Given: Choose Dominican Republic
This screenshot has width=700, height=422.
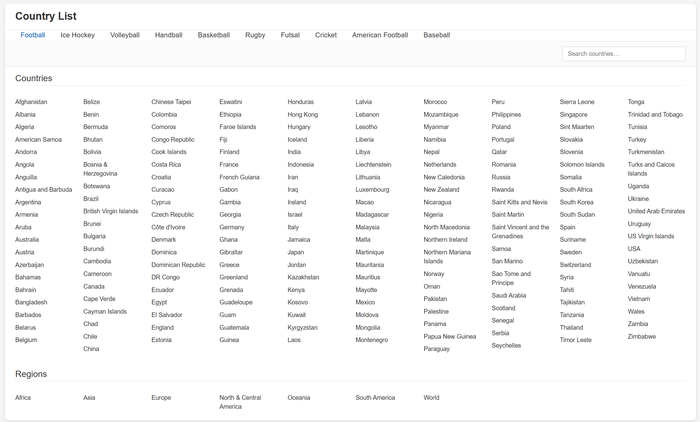Looking at the screenshot, I should coord(179,264).
